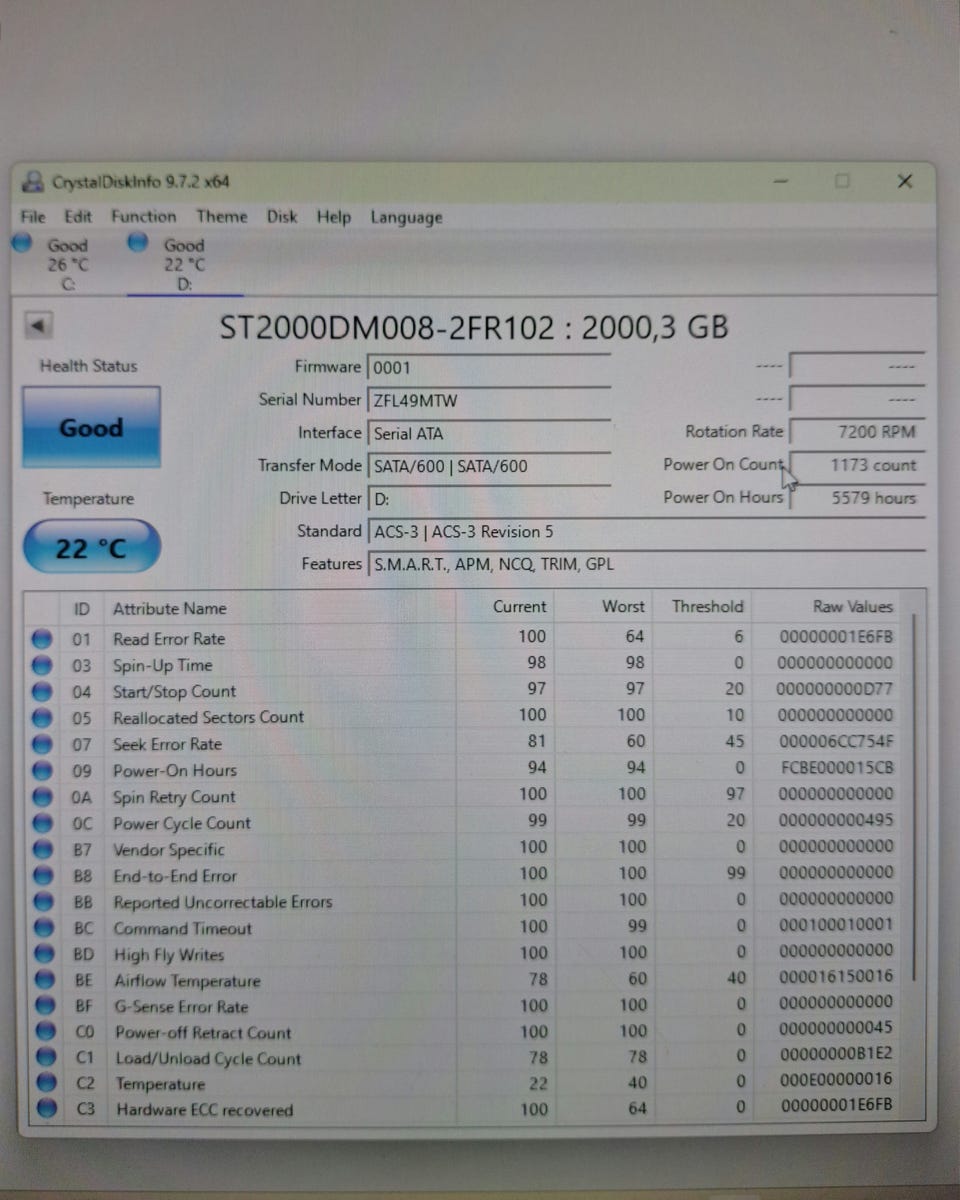Viewport: 960px width, 1200px height.
Task: Open the Edit menu
Action: click(x=78, y=217)
